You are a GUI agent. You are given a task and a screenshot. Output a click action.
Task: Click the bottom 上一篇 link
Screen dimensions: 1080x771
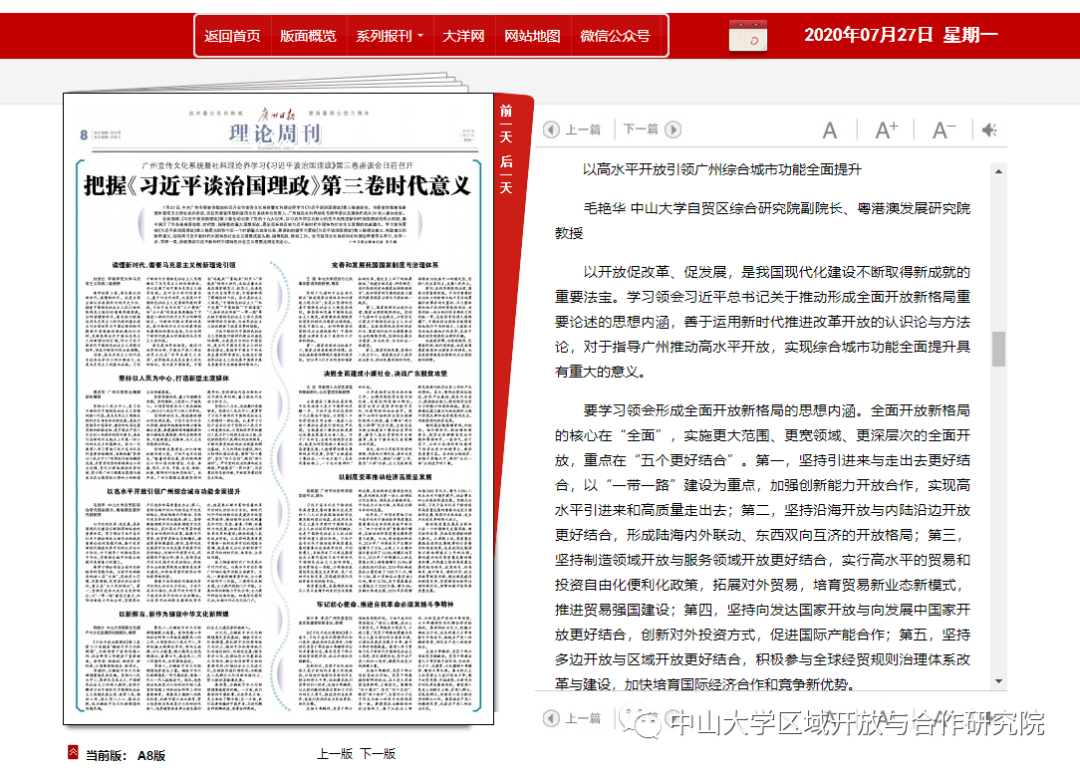[x=583, y=719]
